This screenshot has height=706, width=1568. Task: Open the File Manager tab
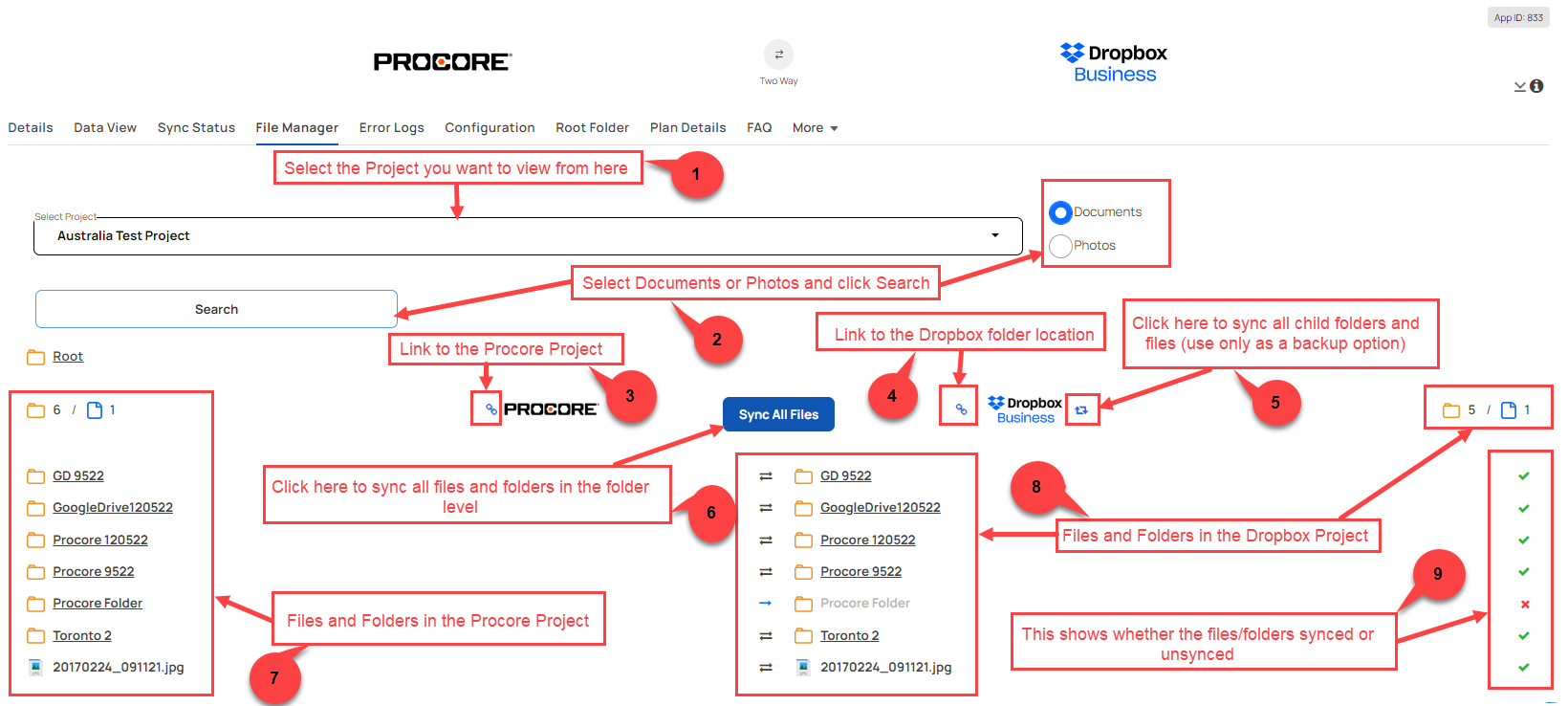(x=297, y=128)
